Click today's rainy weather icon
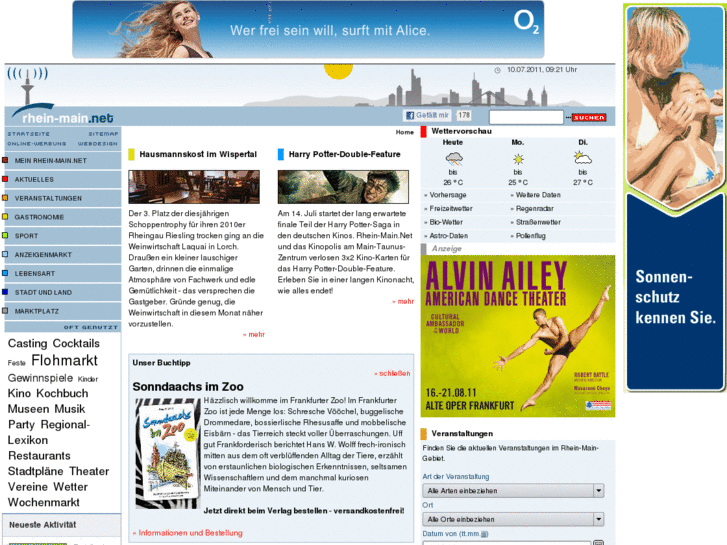The width and height of the screenshot is (727, 545). click(453, 160)
